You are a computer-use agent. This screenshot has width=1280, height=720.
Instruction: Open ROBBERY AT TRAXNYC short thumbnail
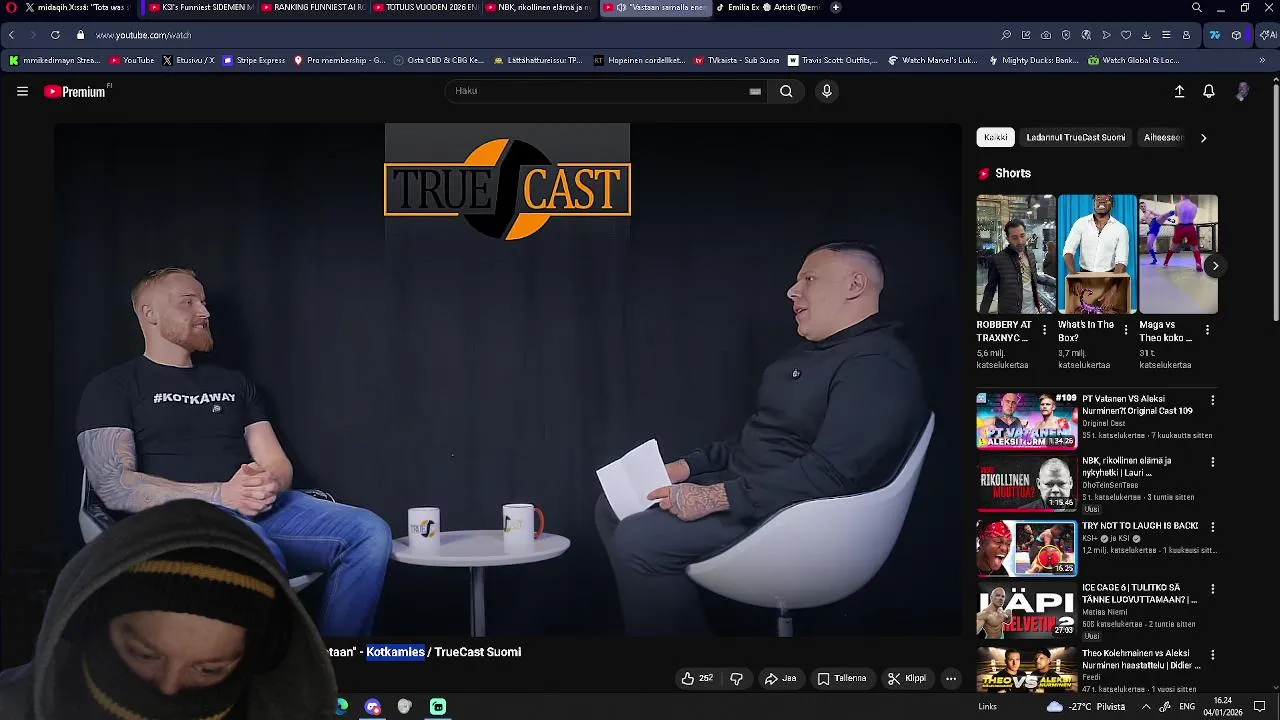point(1015,254)
